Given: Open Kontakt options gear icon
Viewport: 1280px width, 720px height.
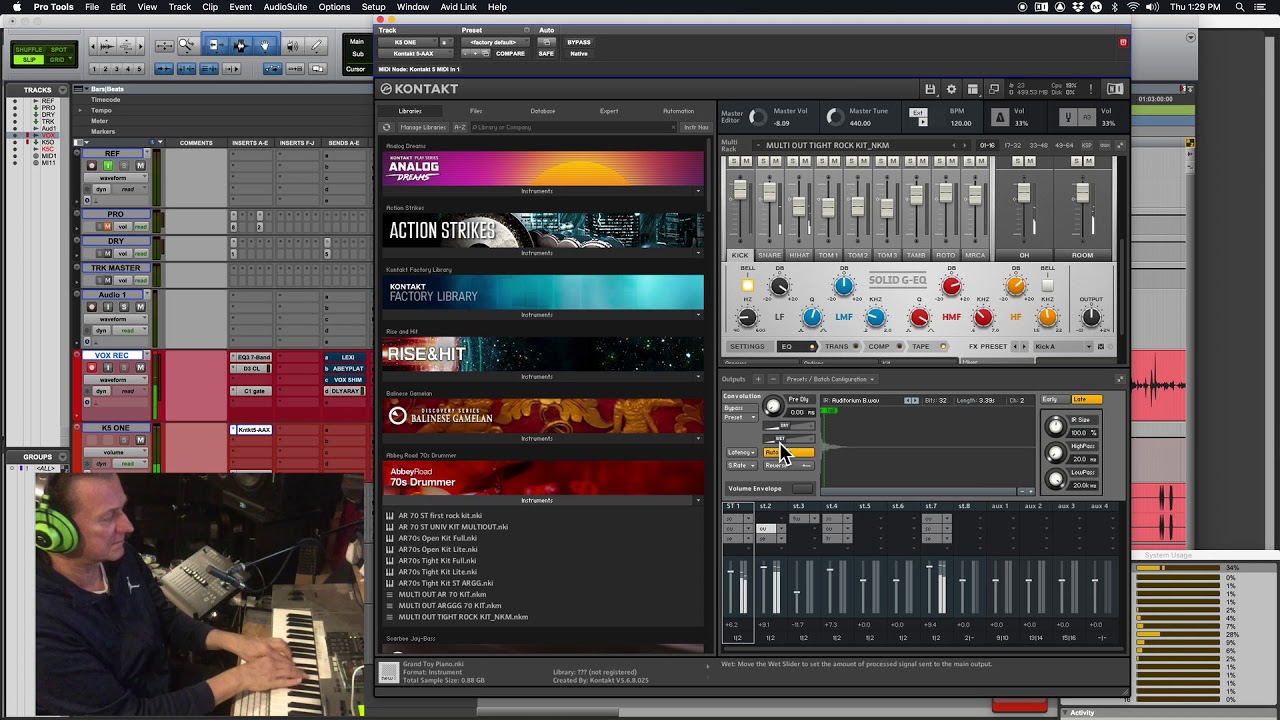Looking at the screenshot, I should (x=951, y=89).
